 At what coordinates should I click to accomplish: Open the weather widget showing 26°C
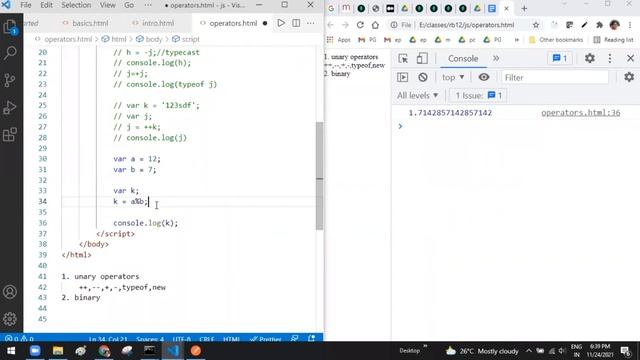click(482, 351)
